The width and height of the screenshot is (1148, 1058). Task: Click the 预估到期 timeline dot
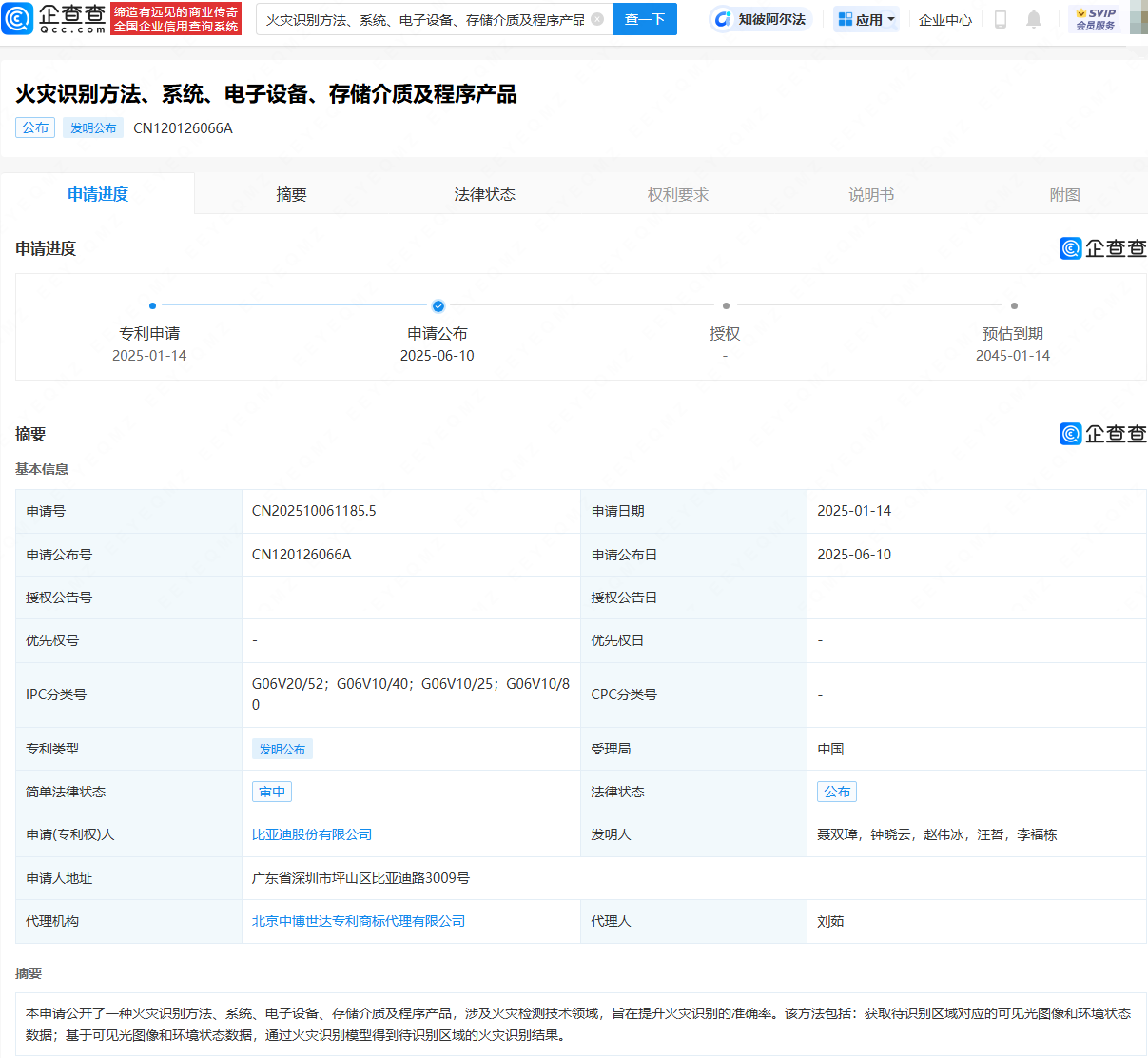pyautogui.click(x=1014, y=305)
